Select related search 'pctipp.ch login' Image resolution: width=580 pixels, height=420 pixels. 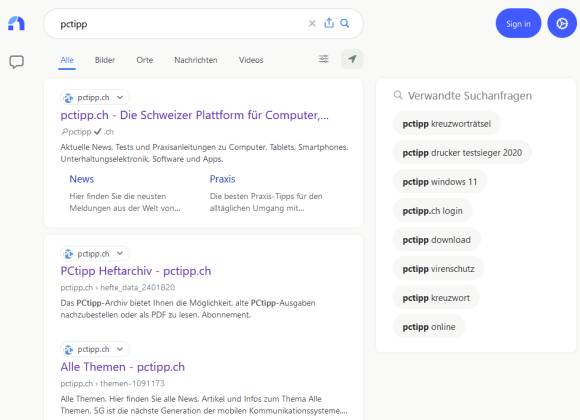point(432,211)
